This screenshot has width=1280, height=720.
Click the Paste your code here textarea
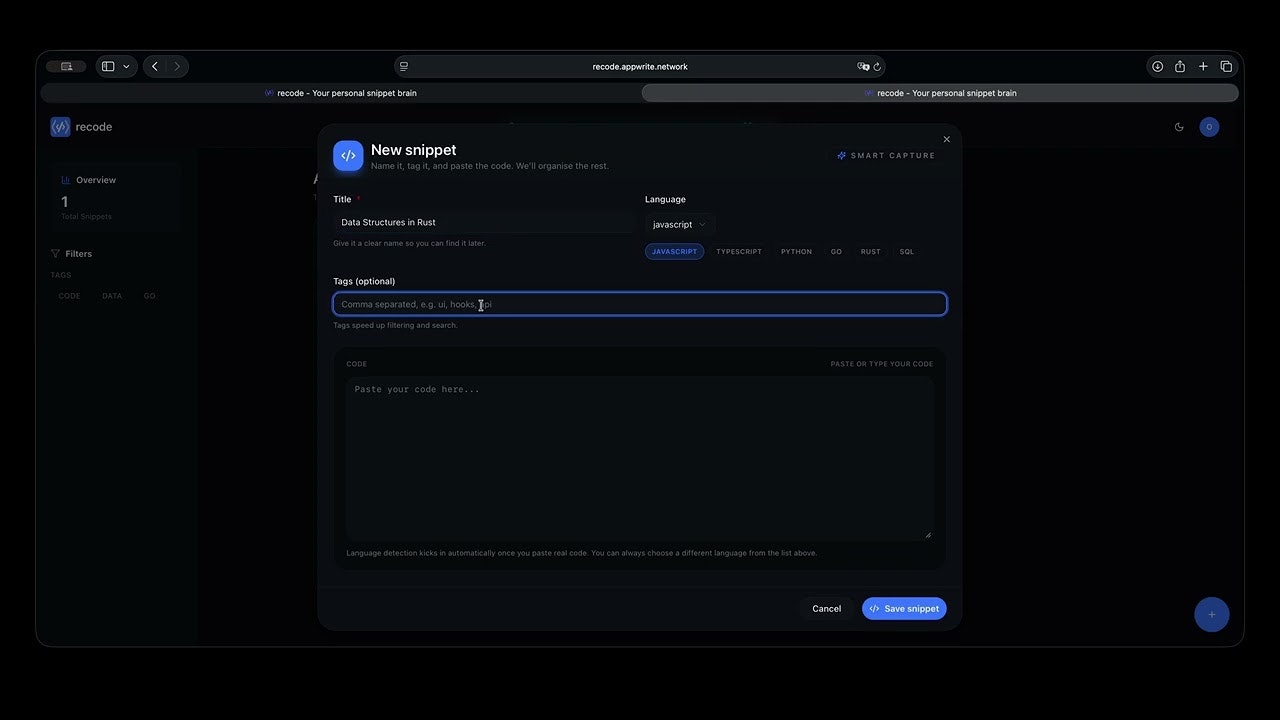tap(640, 459)
